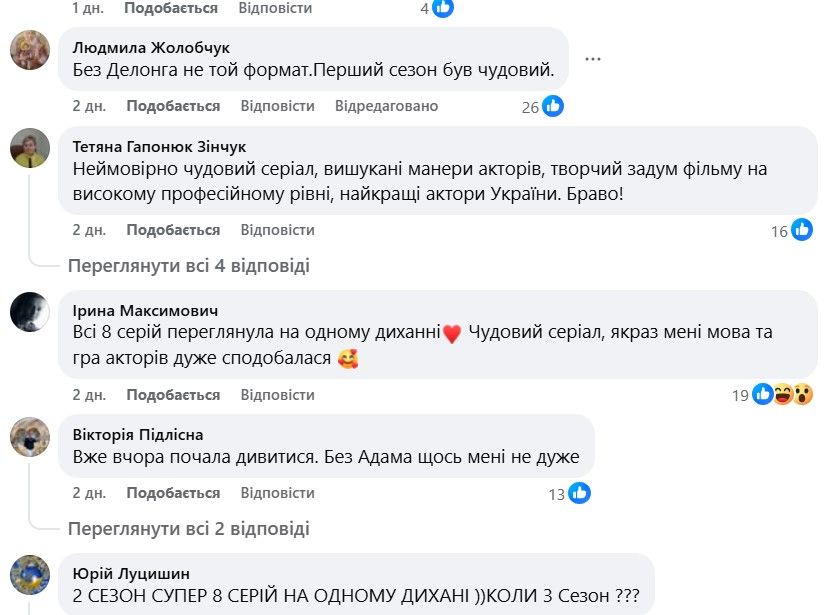Click the like reaction icon showing 16
This screenshot has width=837, height=615.
[802, 230]
